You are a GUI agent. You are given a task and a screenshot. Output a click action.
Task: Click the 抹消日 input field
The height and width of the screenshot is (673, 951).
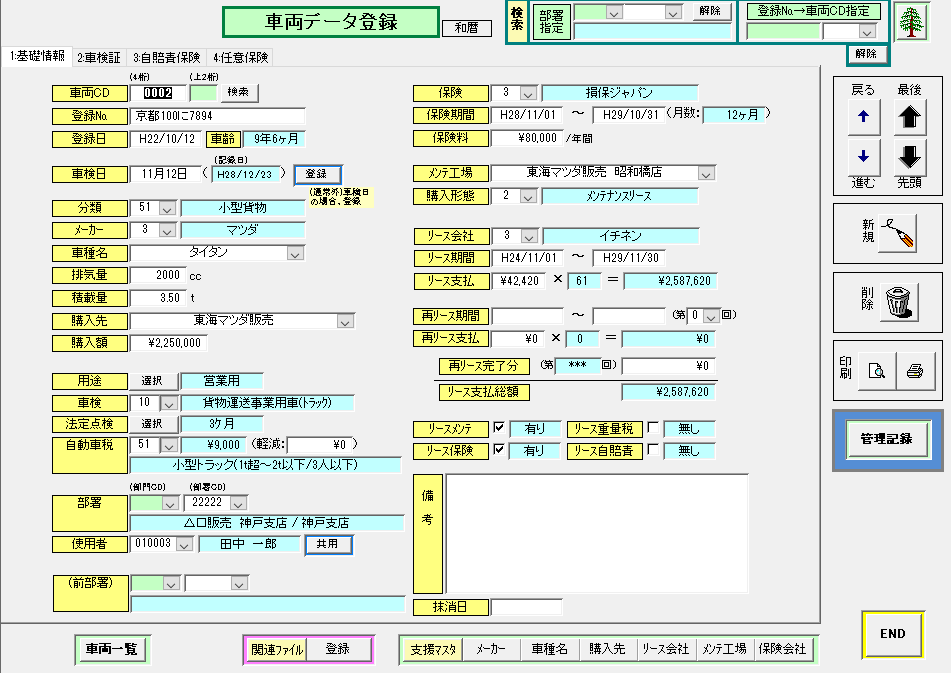coord(526,607)
